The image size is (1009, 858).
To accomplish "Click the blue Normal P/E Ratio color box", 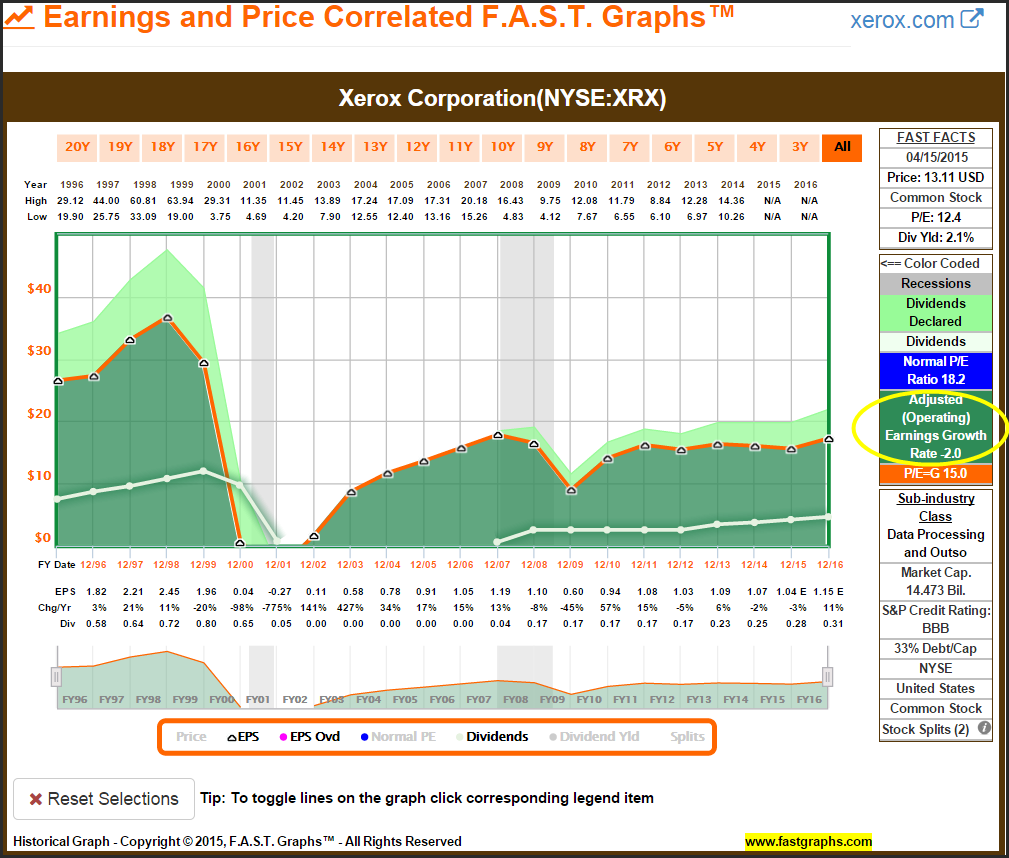I will (x=935, y=370).
